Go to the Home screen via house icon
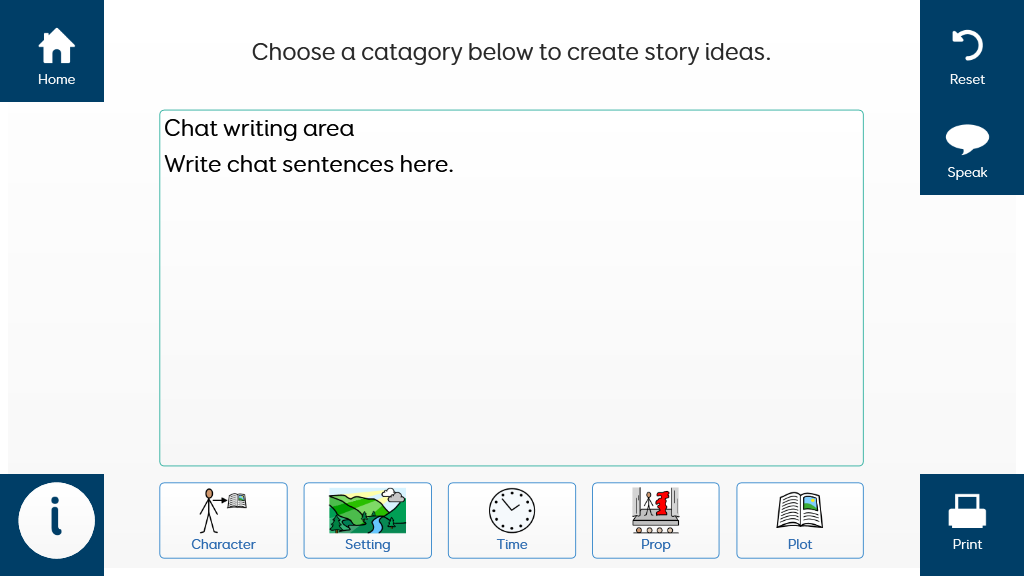 coord(56,45)
